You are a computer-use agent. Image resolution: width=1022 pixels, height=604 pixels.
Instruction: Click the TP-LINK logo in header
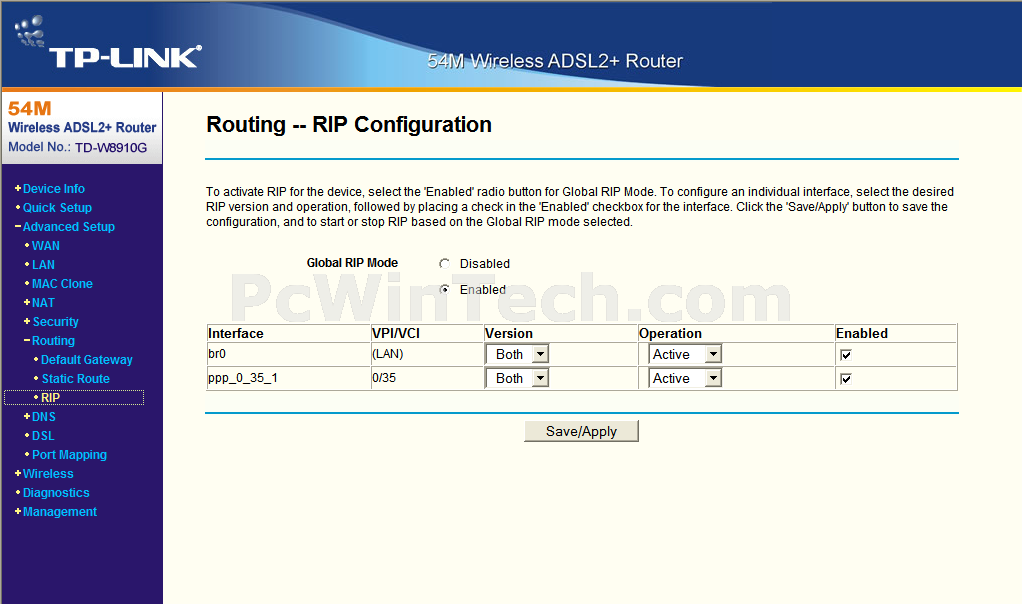(x=108, y=43)
